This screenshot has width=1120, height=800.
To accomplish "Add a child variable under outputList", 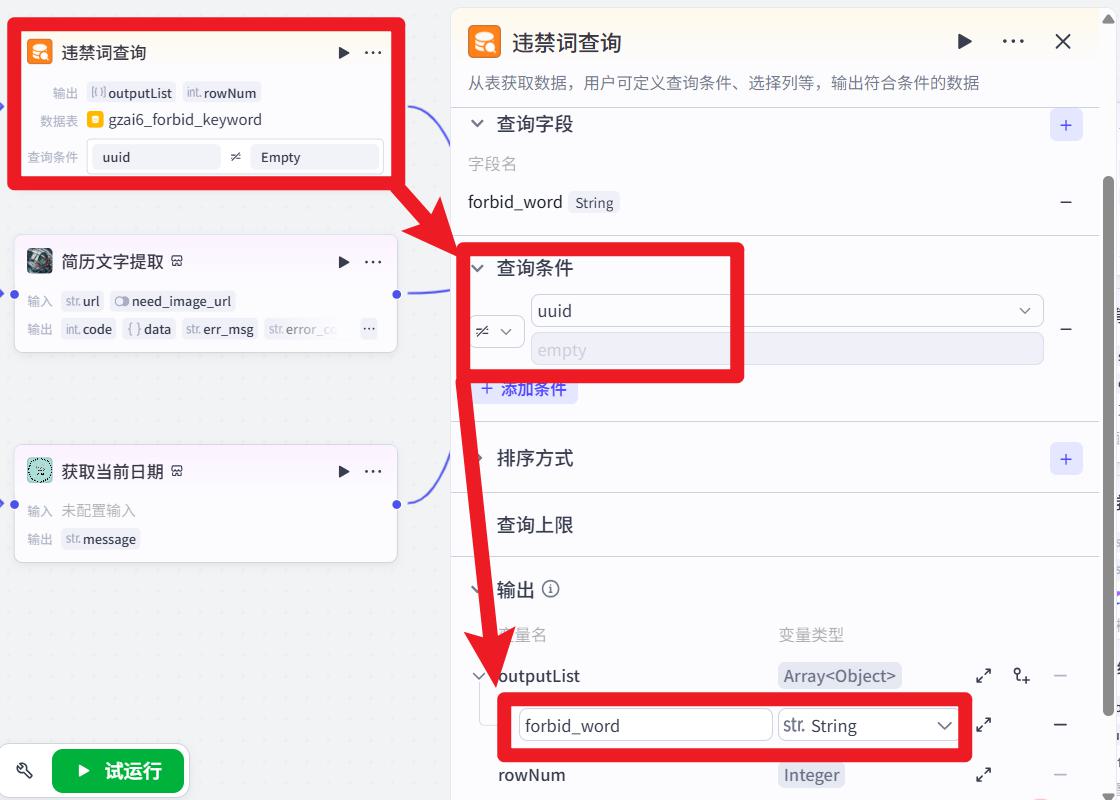I will (x=1021, y=676).
